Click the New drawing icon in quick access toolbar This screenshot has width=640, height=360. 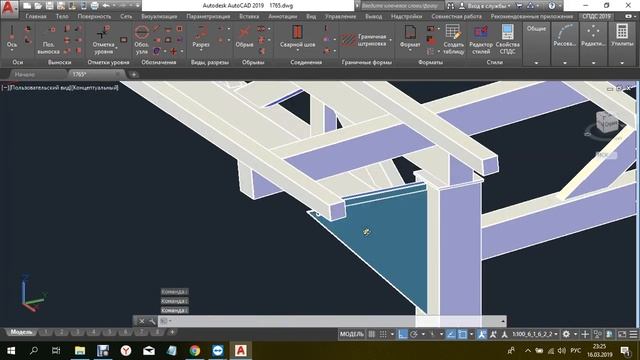(x=27, y=6)
